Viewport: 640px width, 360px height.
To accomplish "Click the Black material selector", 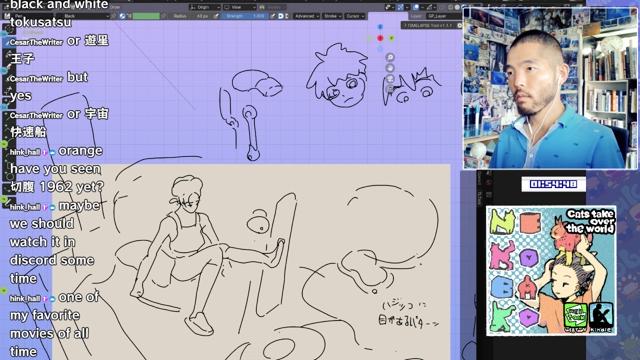I will (x=85, y=16).
